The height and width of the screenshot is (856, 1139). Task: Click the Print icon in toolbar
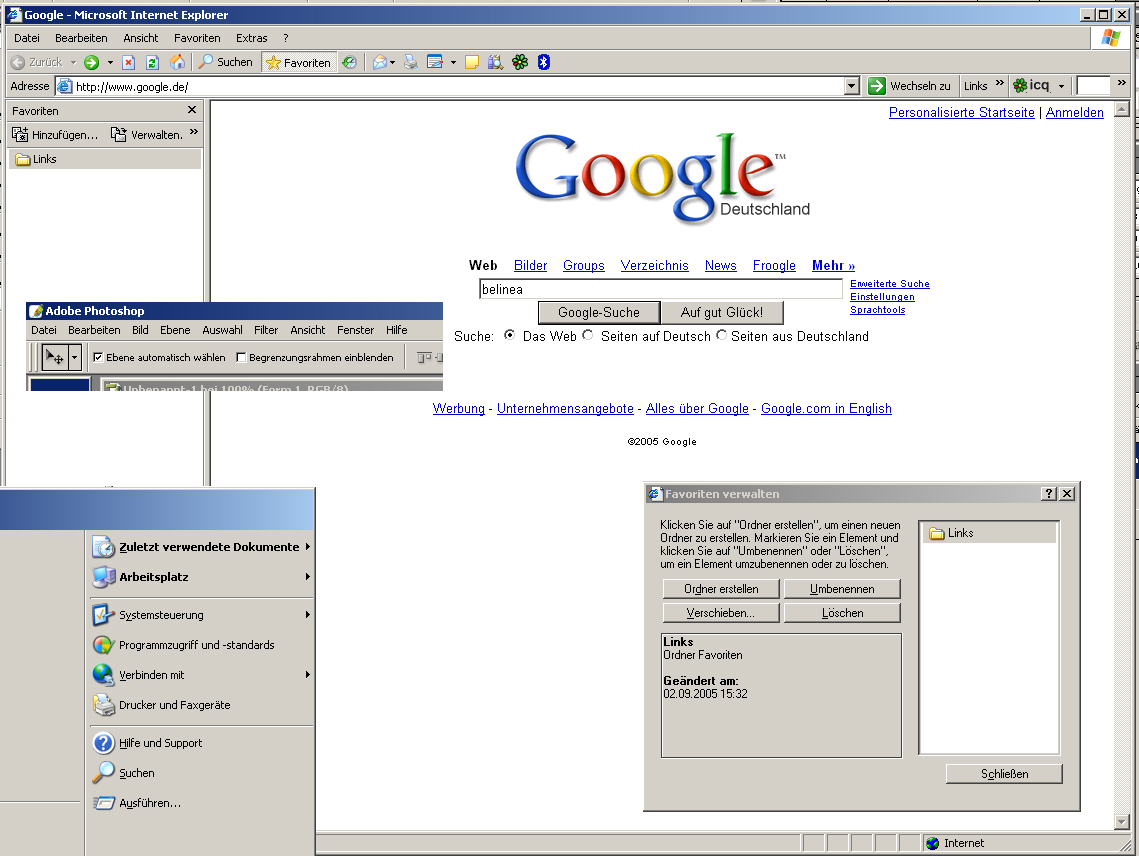click(410, 62)
